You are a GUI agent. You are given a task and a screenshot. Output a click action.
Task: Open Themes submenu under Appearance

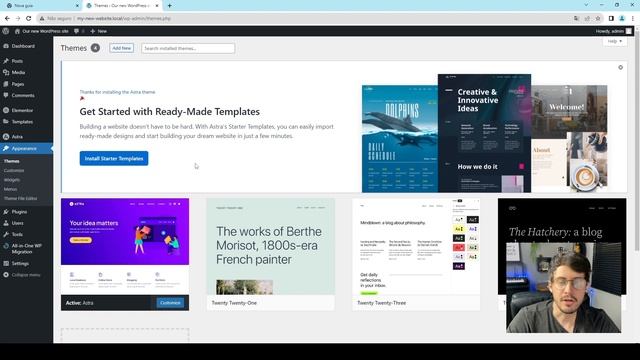pyautogui.click(x=12, y=161)
